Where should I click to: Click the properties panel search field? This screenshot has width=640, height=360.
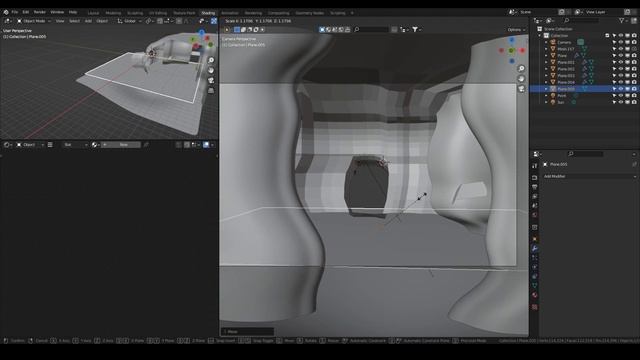585,154
